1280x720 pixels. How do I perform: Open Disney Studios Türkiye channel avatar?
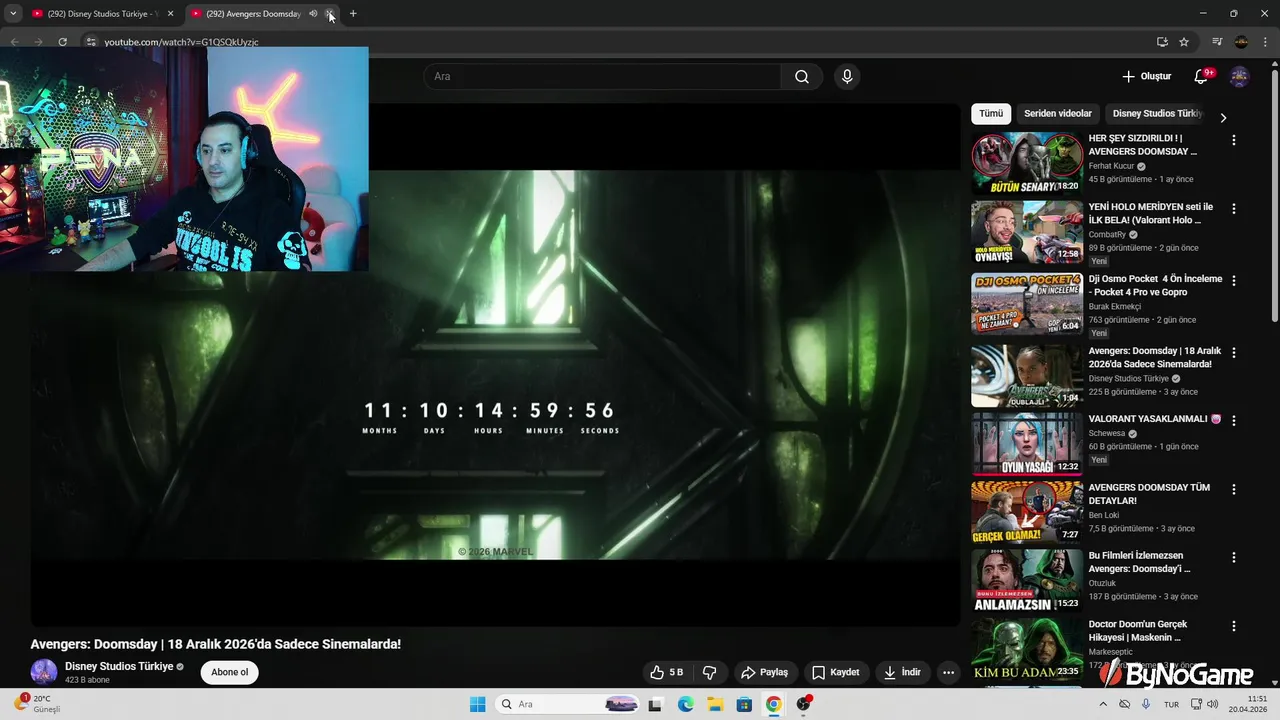coord(44,672)
